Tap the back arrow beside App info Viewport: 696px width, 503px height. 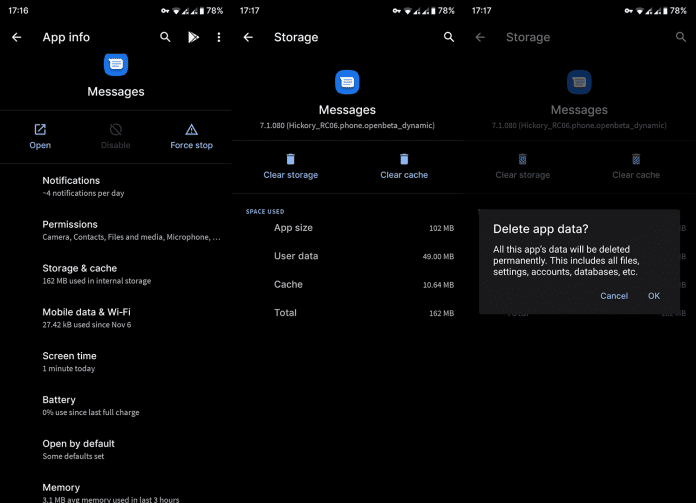(x=16, y=37)
